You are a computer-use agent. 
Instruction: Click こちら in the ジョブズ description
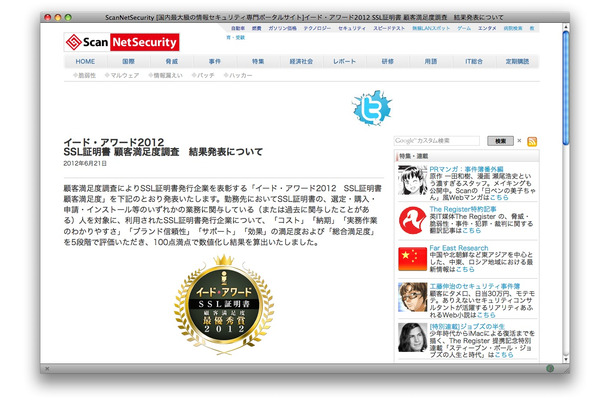coord(504,354)
